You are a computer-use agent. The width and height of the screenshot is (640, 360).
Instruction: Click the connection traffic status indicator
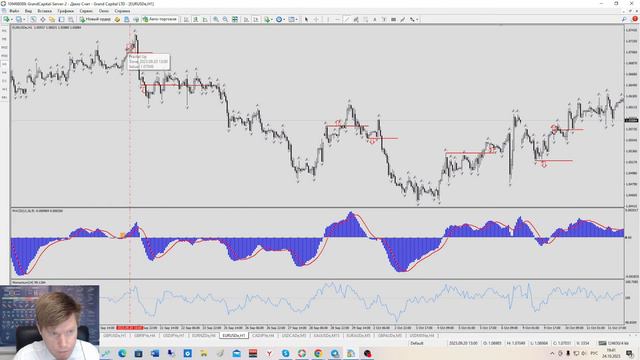click(x=613, y=343)
